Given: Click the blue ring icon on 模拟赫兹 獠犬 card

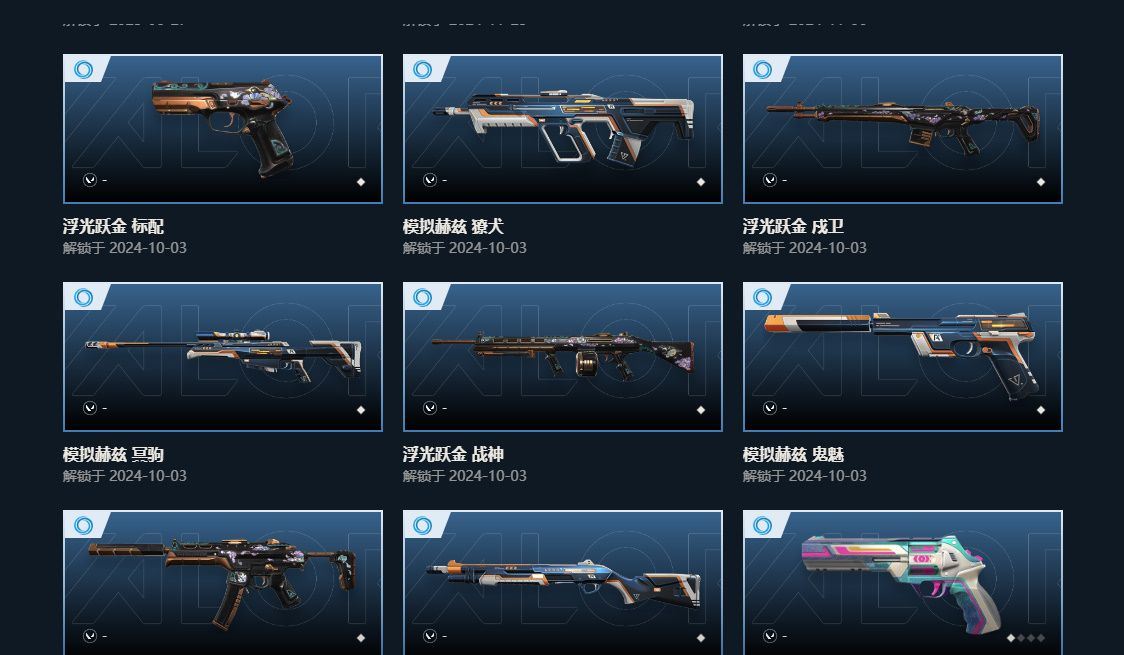Looking at the screenshot, I should [x=423, y=70].
